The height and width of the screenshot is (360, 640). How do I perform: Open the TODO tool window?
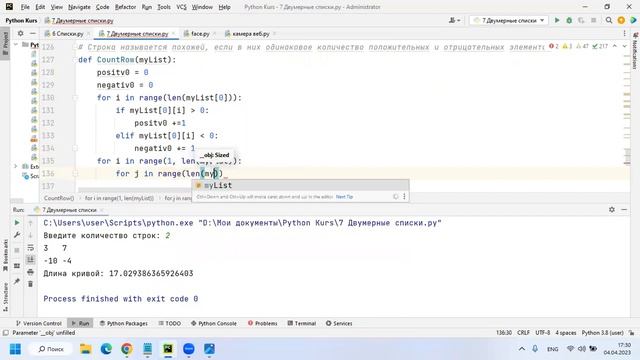(169, 323)
